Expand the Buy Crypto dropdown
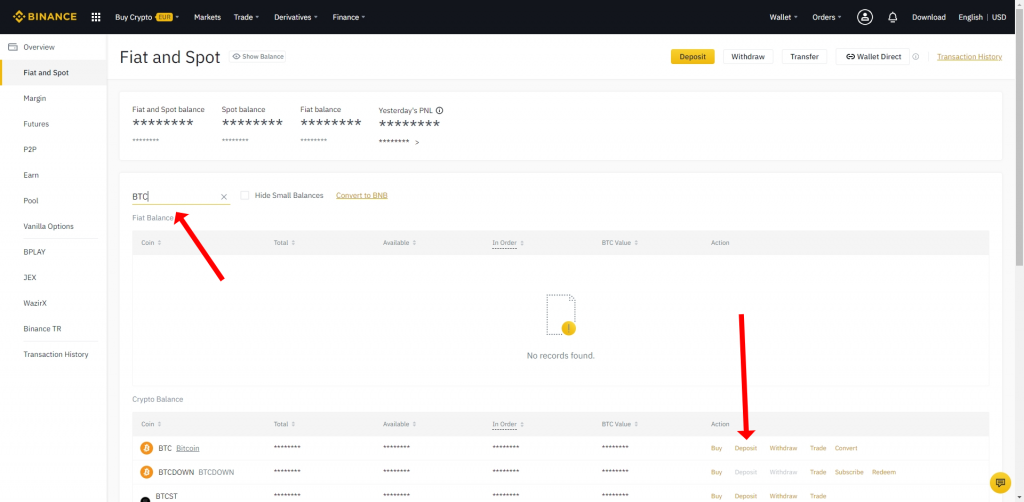Viewport: 1024px width, 502px height. coord(147,17)
